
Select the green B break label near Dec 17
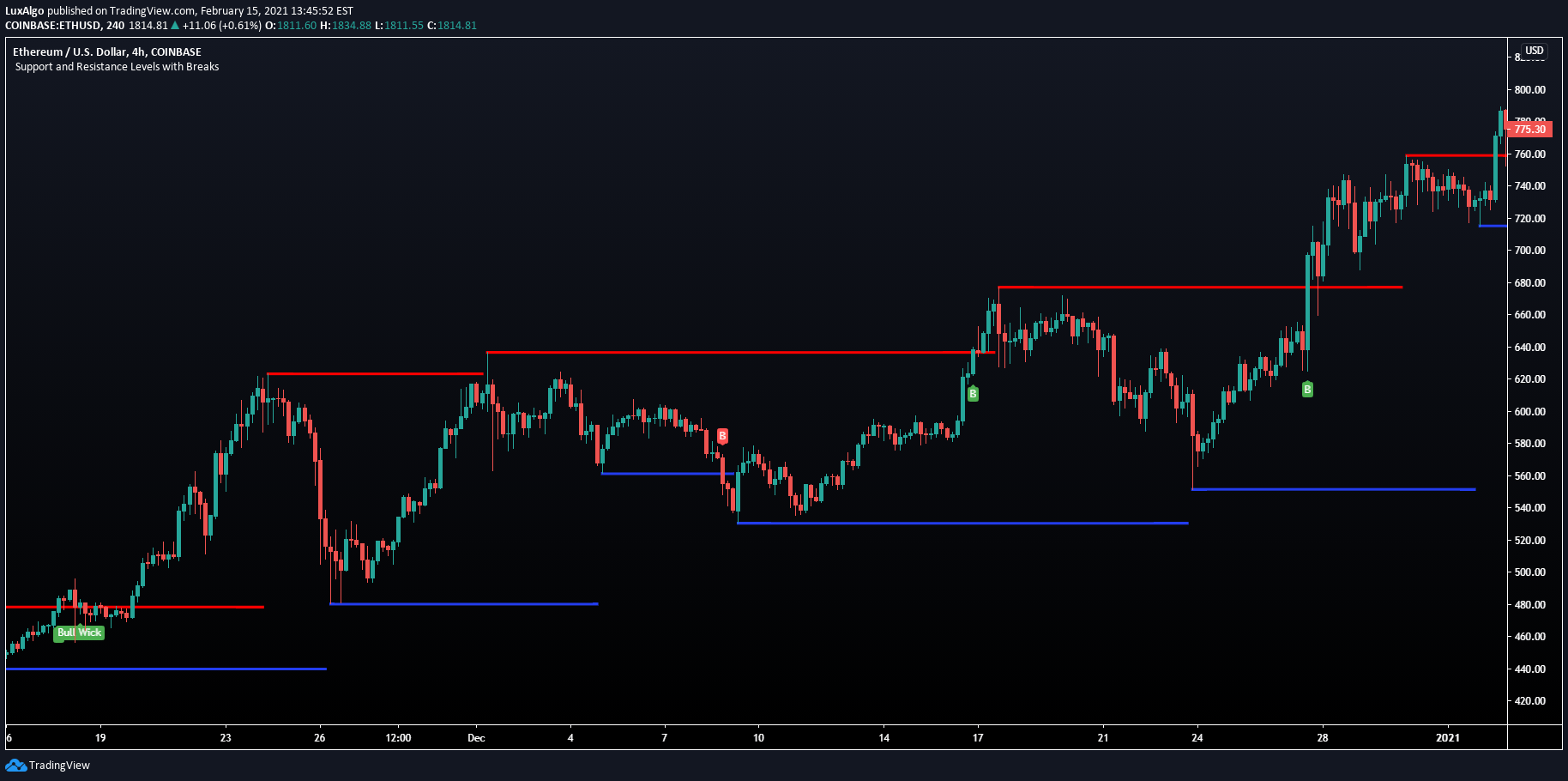pyautogui.click(x=974, y=393)
